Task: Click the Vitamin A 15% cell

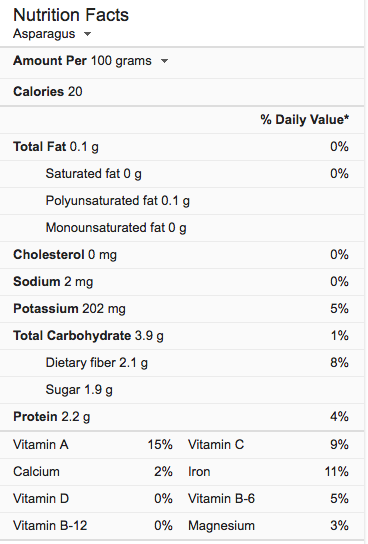Action: tap(93, 445)
